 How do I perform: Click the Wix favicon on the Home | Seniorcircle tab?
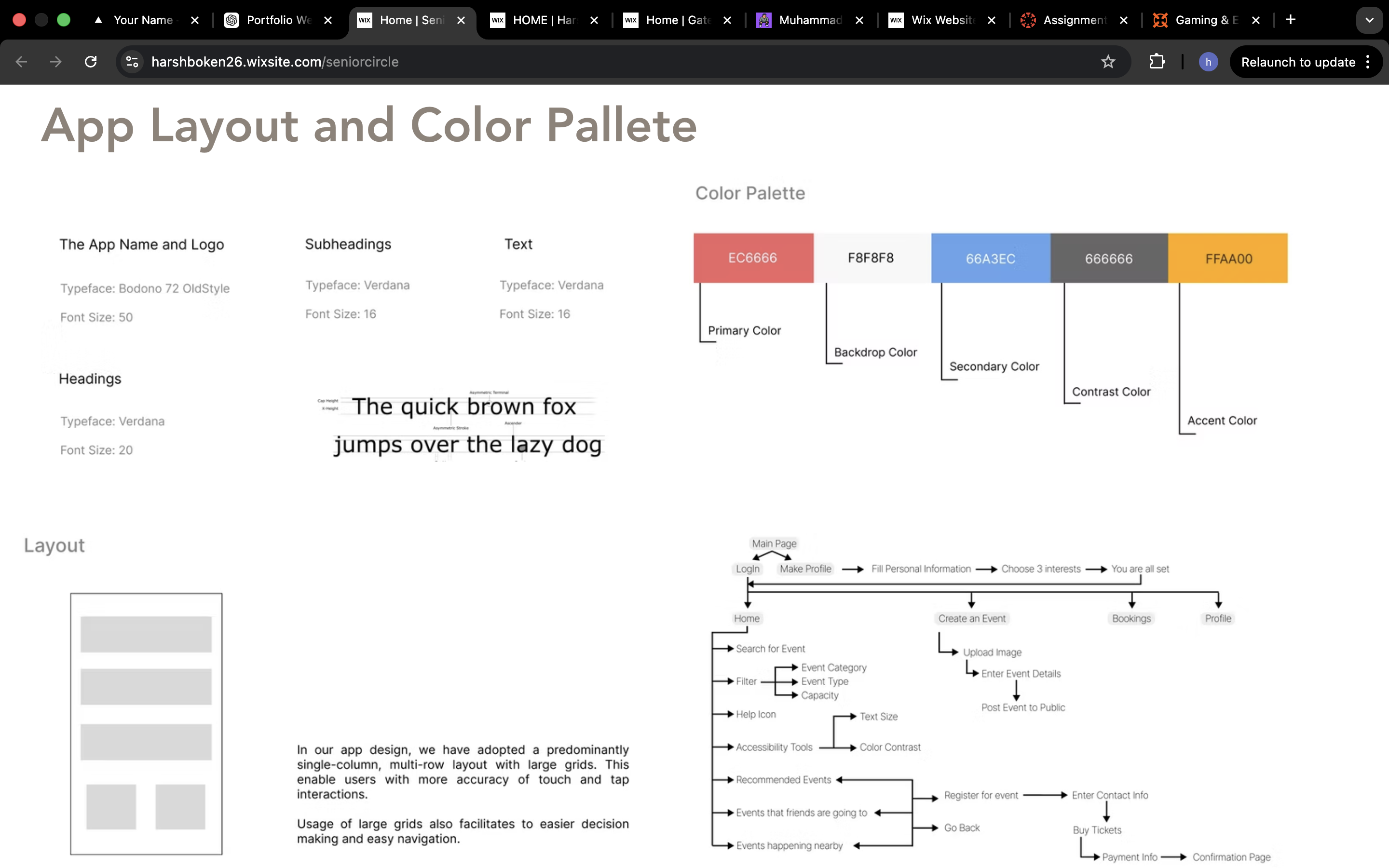(x=364, y=20)
